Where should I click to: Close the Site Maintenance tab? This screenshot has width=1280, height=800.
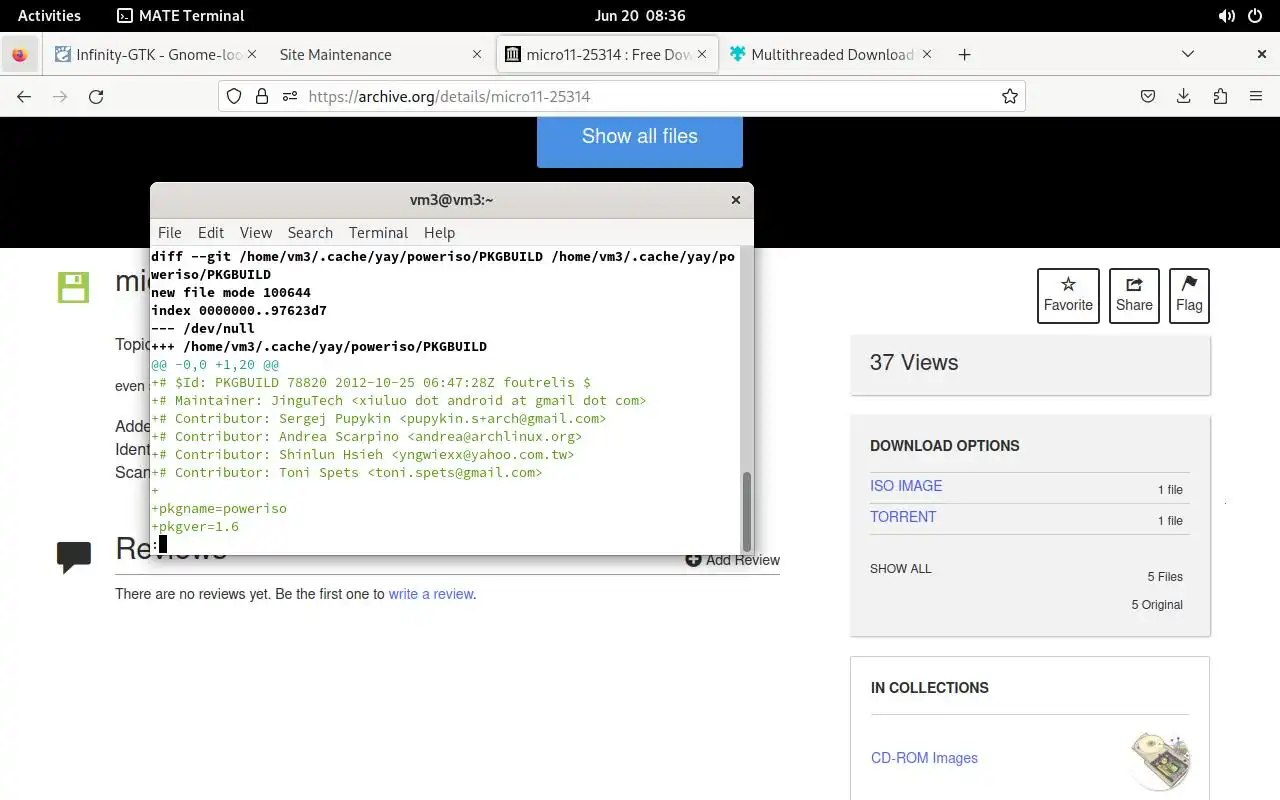point(477,55)
